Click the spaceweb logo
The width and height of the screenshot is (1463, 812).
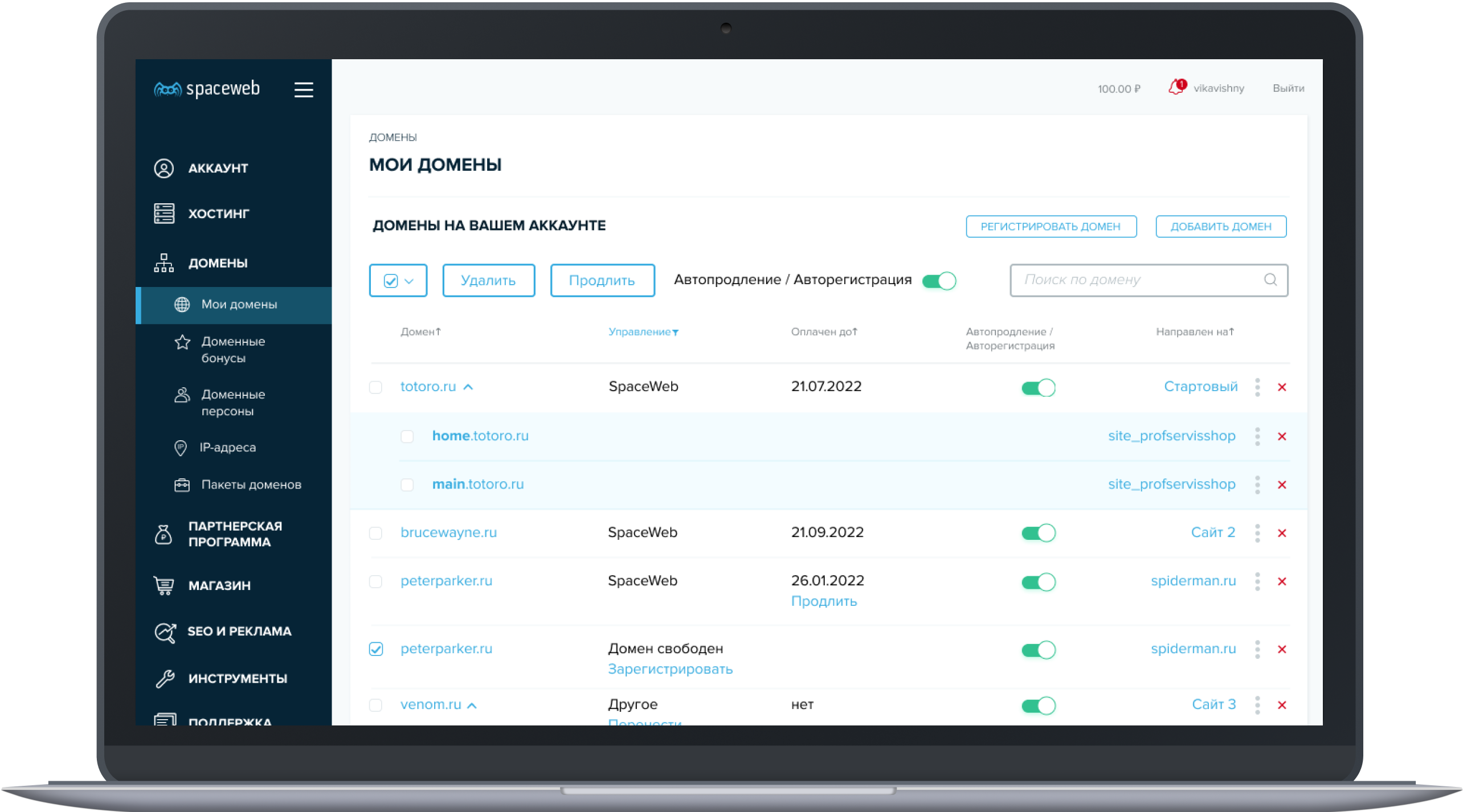207,89
